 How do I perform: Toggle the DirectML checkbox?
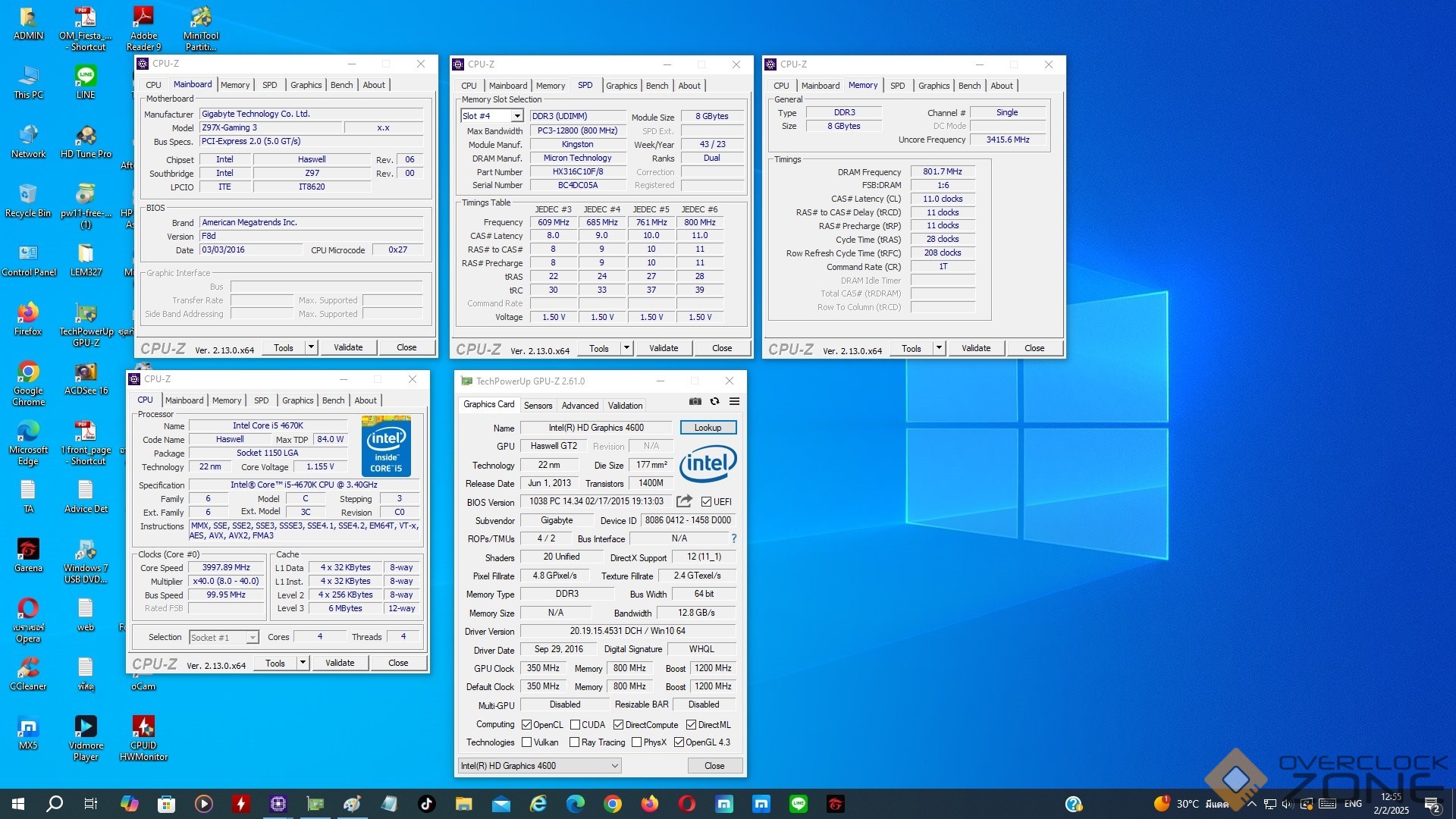[691, 725]
